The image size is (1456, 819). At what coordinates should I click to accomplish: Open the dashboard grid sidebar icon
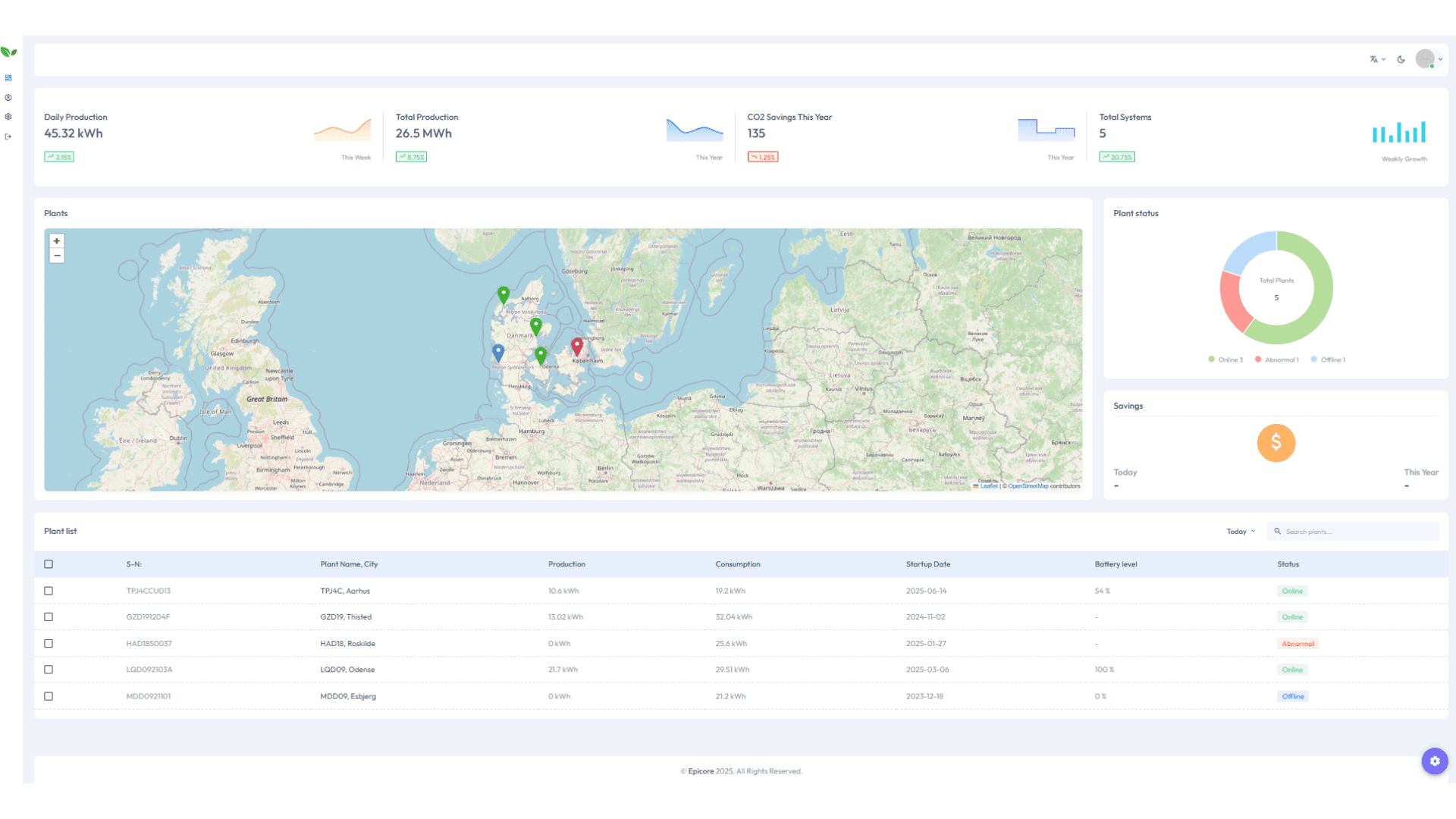click(8, 77)
